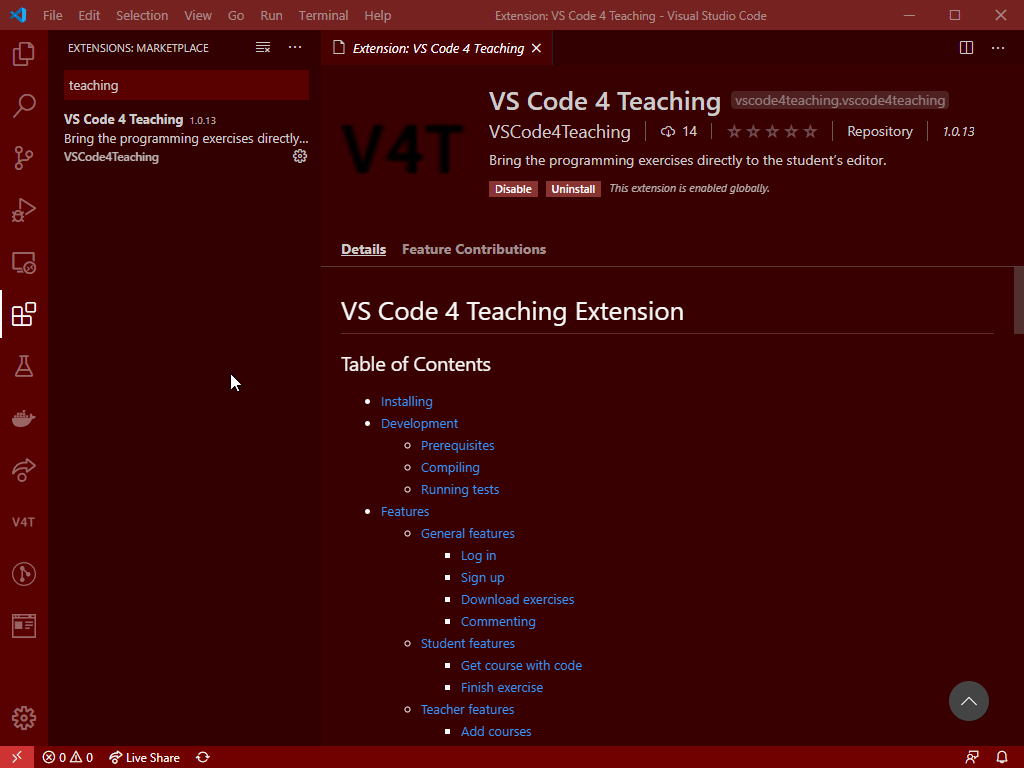1024x768 pixels.
Task: Follow the Finish exercise link
Action: click(x=502, y=688)
